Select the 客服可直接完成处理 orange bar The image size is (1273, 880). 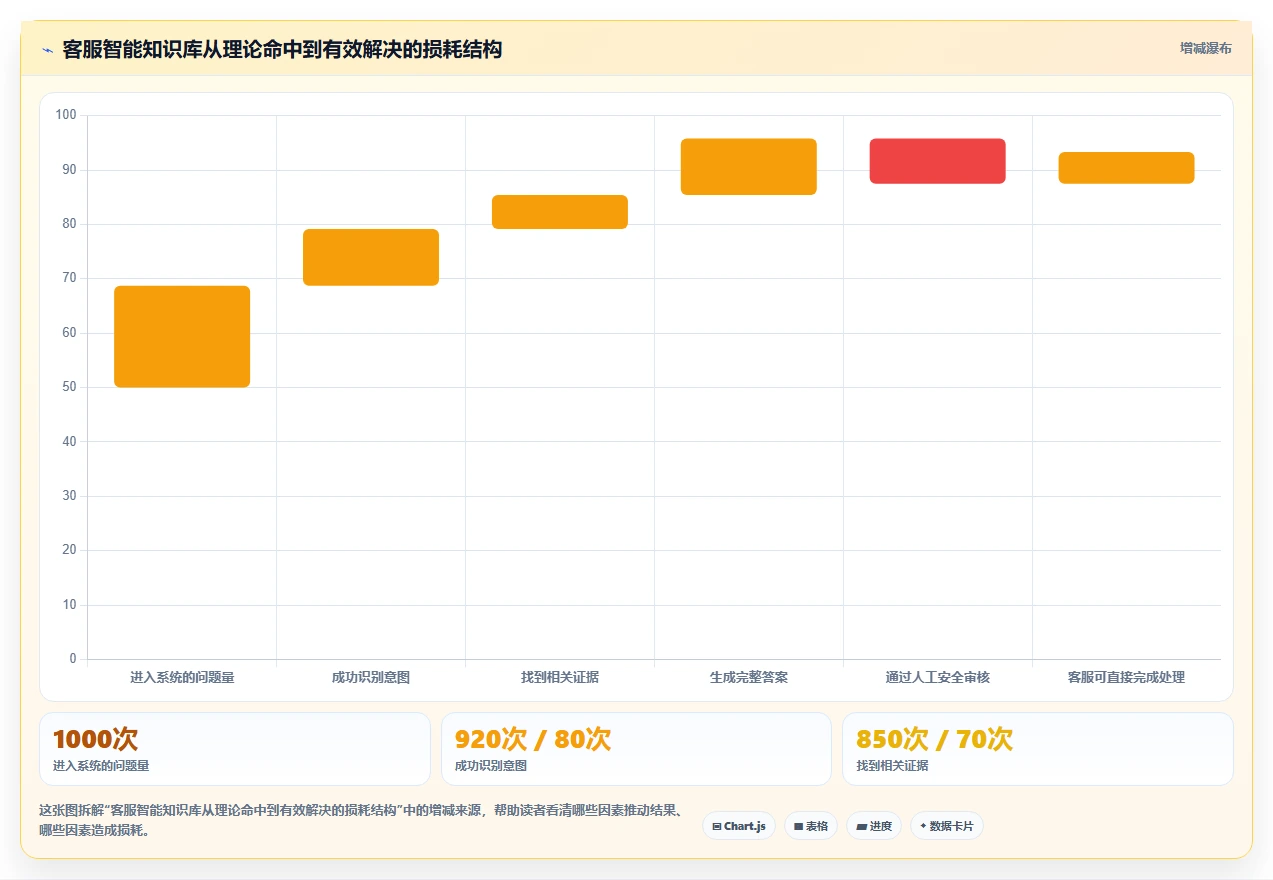[x=1127, y=168]
